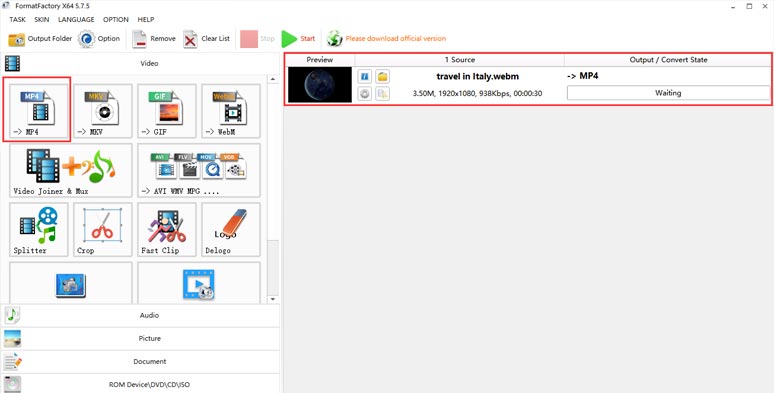The height and width of the screenshot is (393, 774).
Task: Open the HELP menu
Action: (146, 20)
